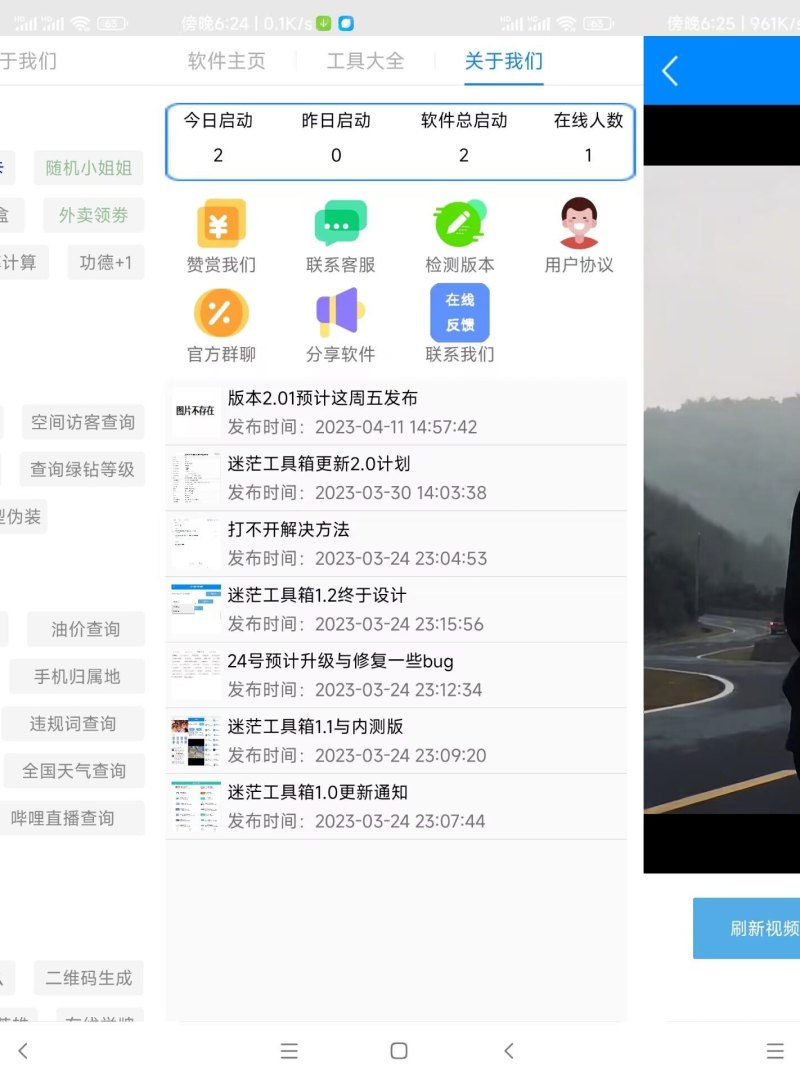Switch to the 软件主页 tab

tap(227, 61)
